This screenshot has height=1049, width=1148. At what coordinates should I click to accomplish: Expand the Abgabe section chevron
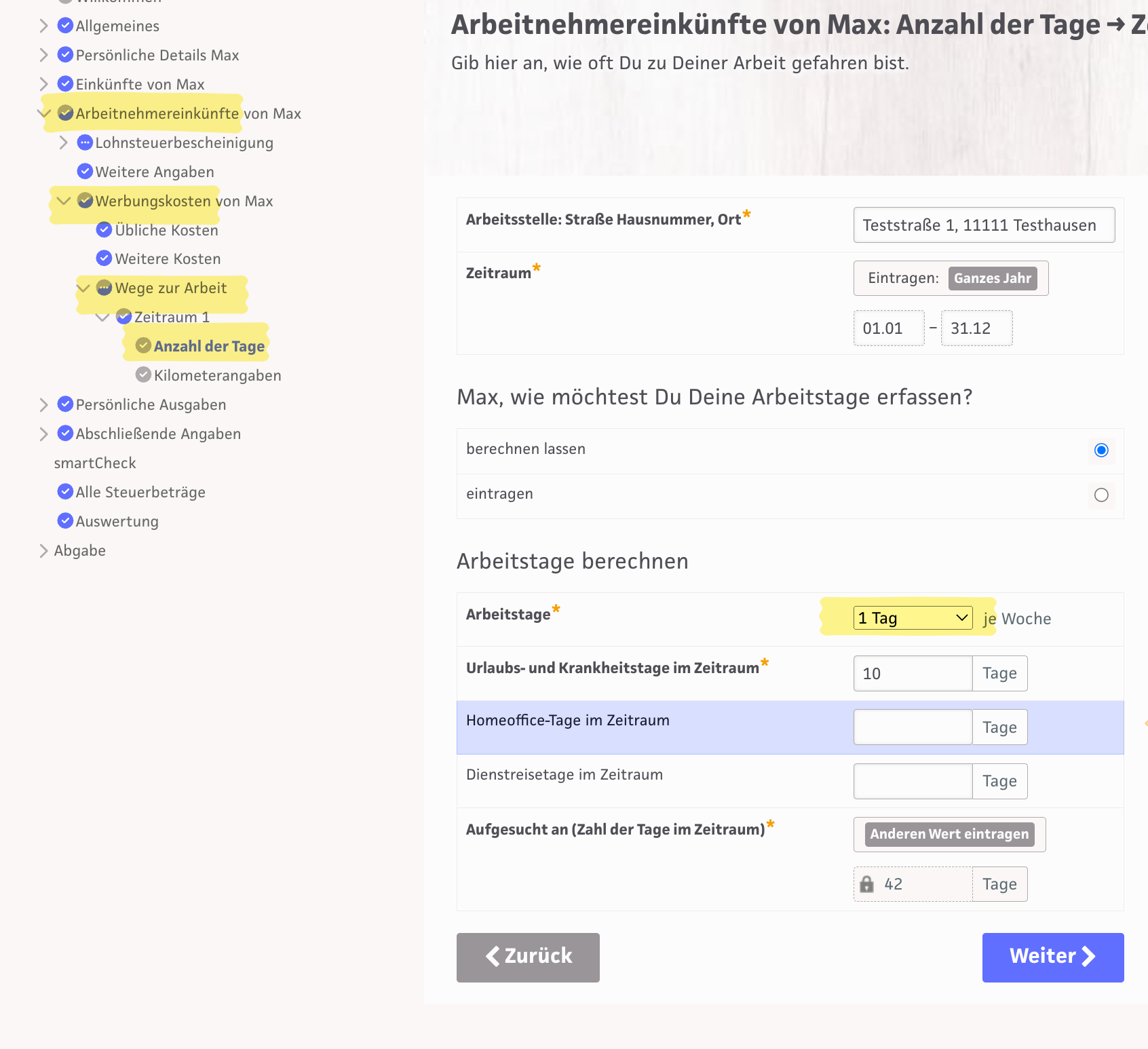coord(43,550)
